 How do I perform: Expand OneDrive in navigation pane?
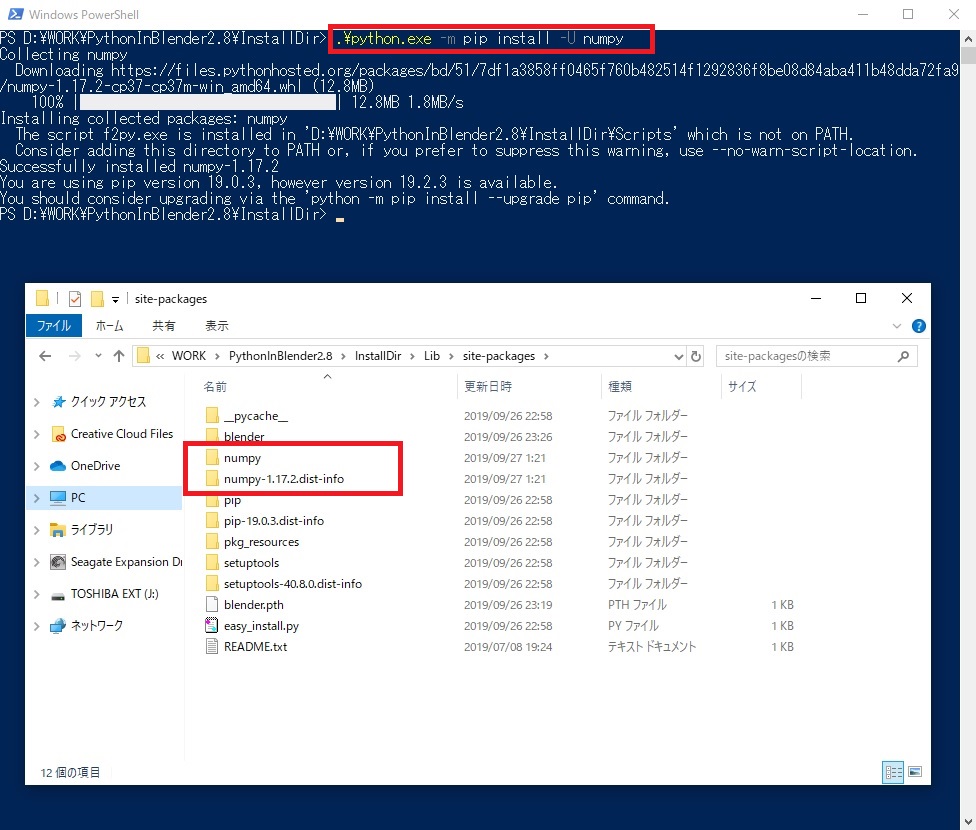pyautogui.click(x=37, y=466)
